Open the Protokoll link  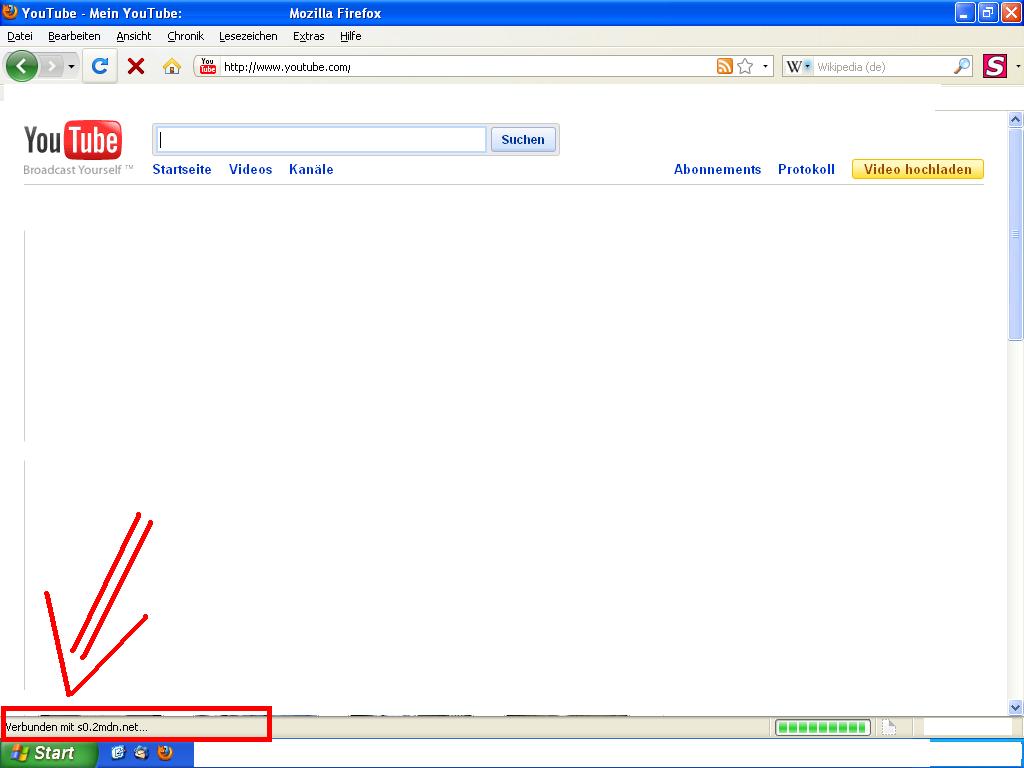(x=807, y=170)
